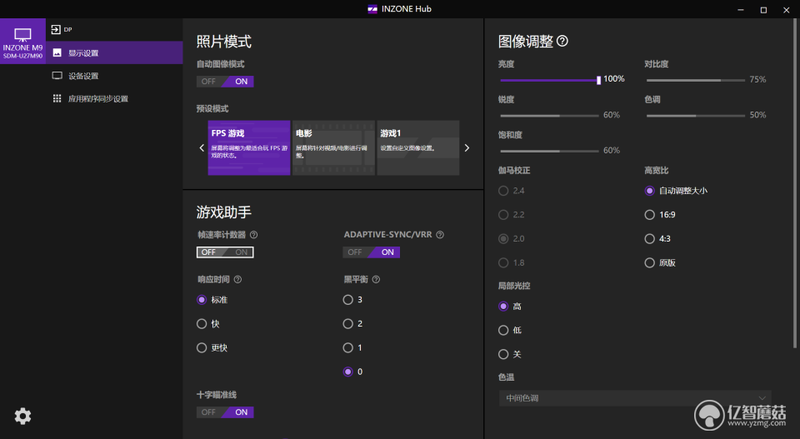This screenshot has width=800, height=439.
Task: Adjust the 锐度 sharpness slider
Action: tap(549, 116)
